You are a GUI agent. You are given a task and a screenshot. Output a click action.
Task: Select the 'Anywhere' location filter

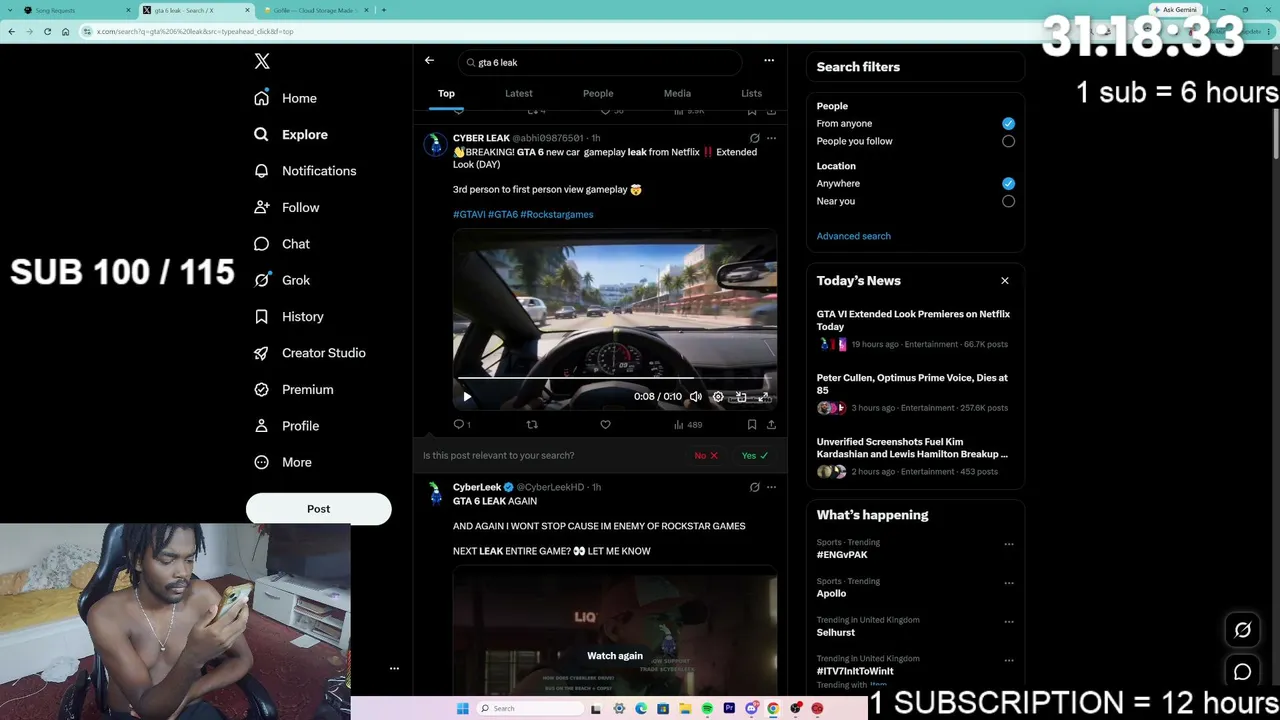coord(1008,183)
